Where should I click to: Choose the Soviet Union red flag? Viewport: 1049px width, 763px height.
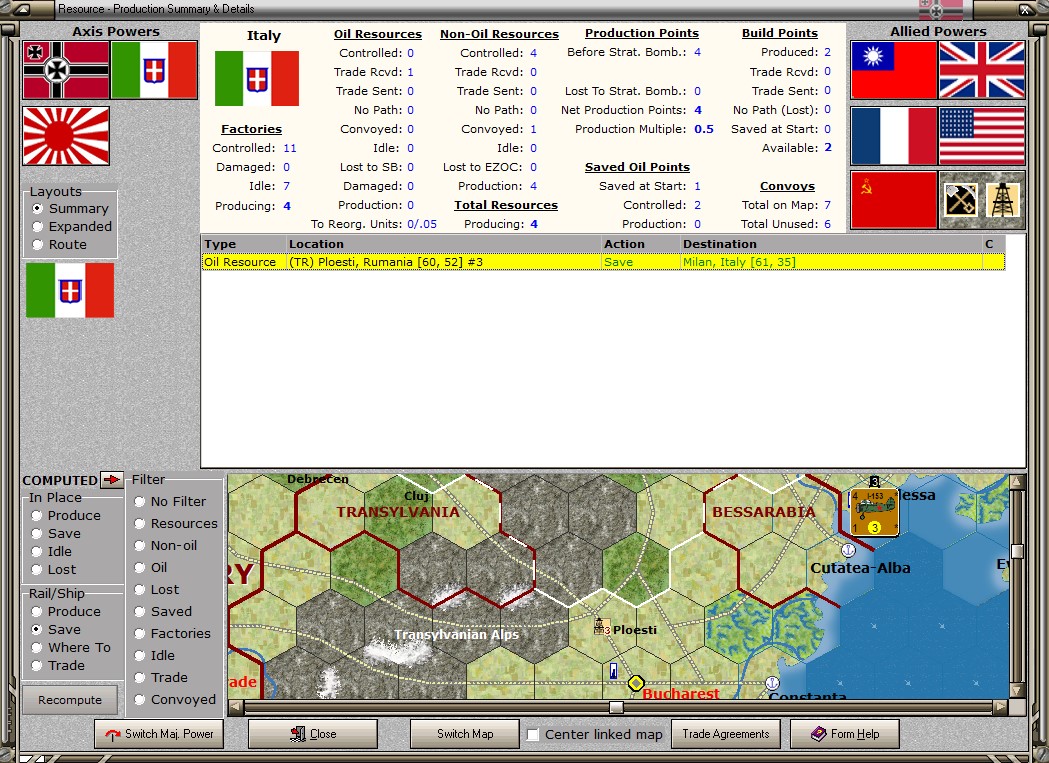(894, 200)
